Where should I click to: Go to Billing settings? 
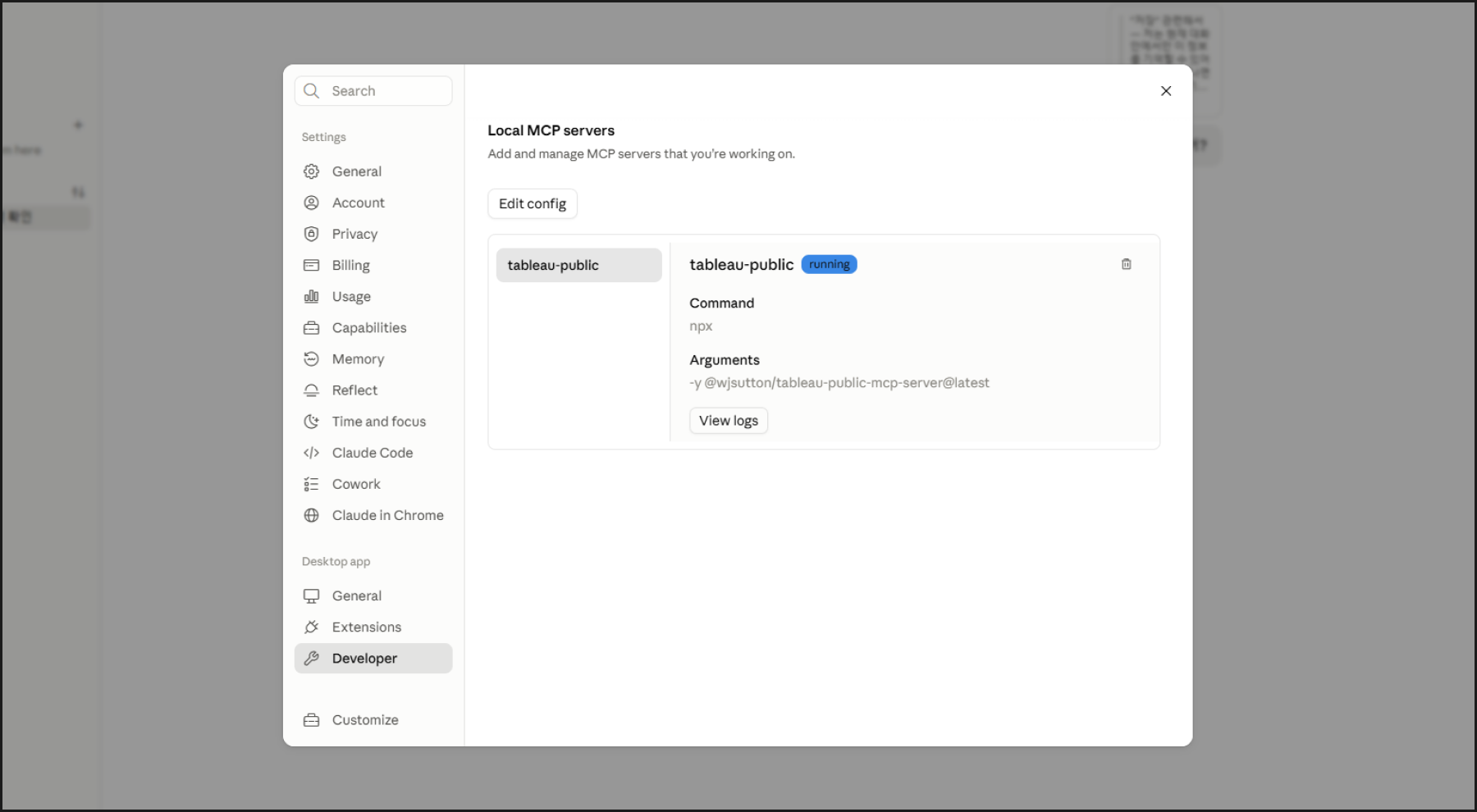pos(373,265)
